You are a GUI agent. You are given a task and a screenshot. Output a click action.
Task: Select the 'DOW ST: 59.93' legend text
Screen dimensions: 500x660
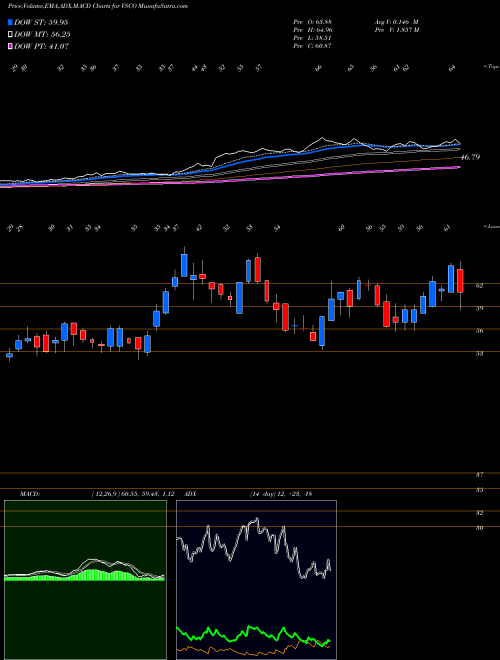(41, 22)
